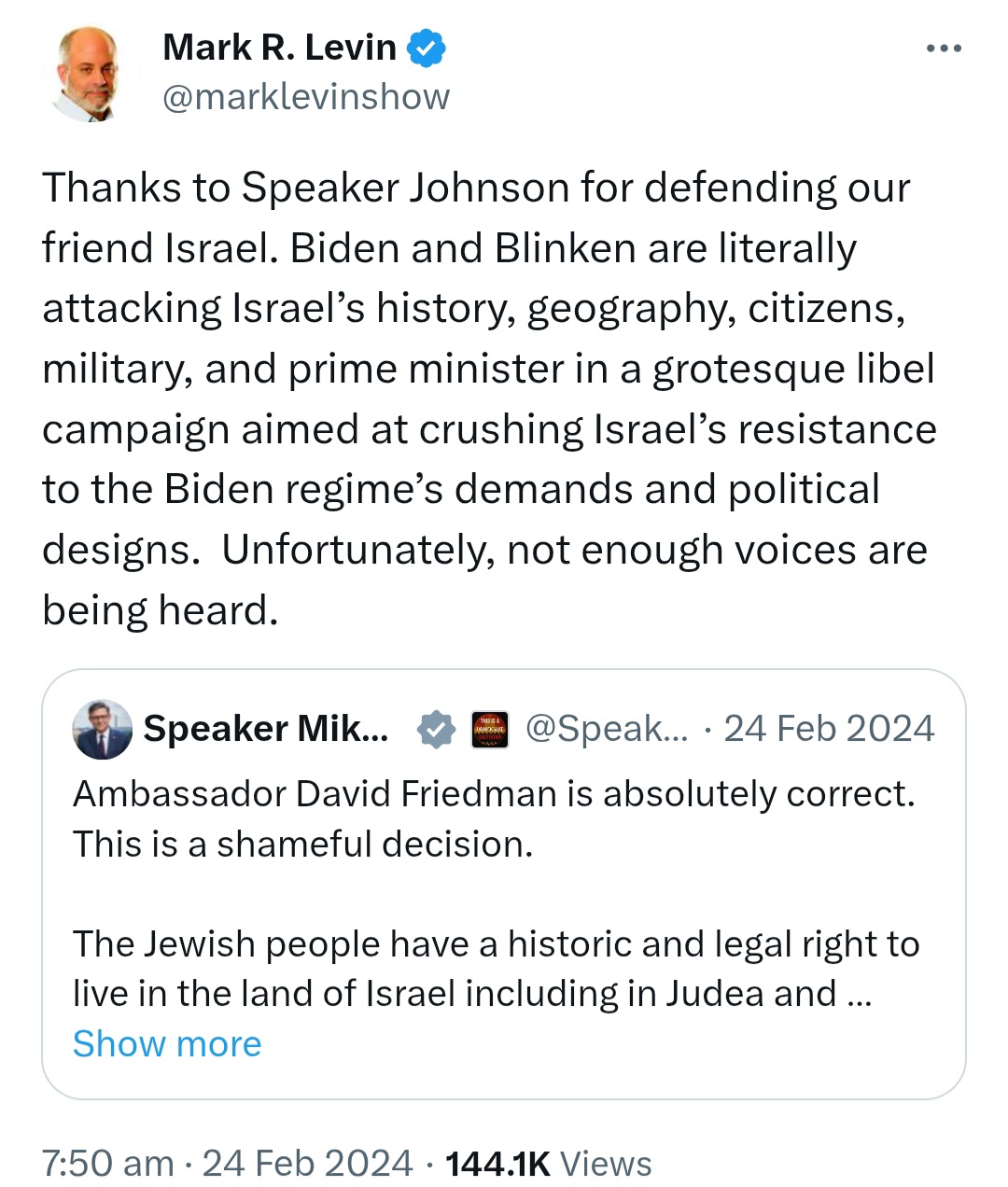Open the @marklevinshow handle

coord(306,97)
